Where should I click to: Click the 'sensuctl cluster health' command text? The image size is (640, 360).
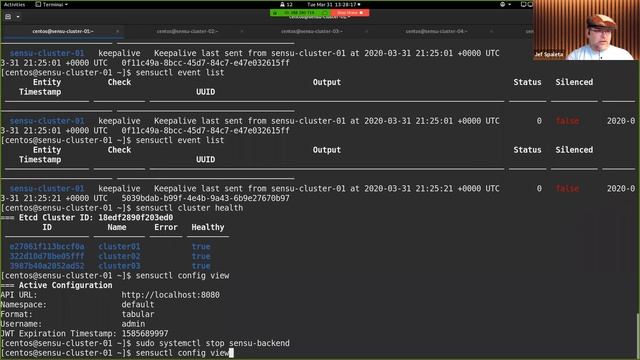click(x=189, y=208)
